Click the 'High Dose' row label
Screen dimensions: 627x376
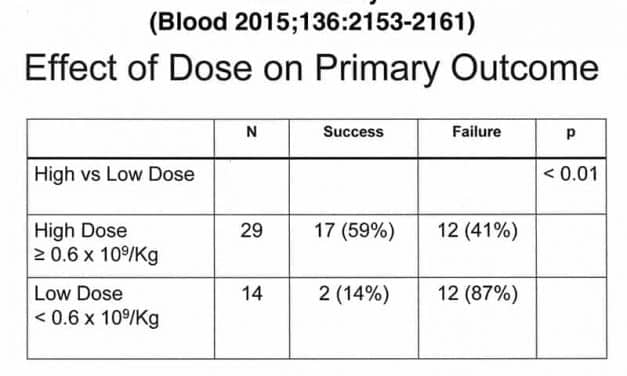pos(81,230)
